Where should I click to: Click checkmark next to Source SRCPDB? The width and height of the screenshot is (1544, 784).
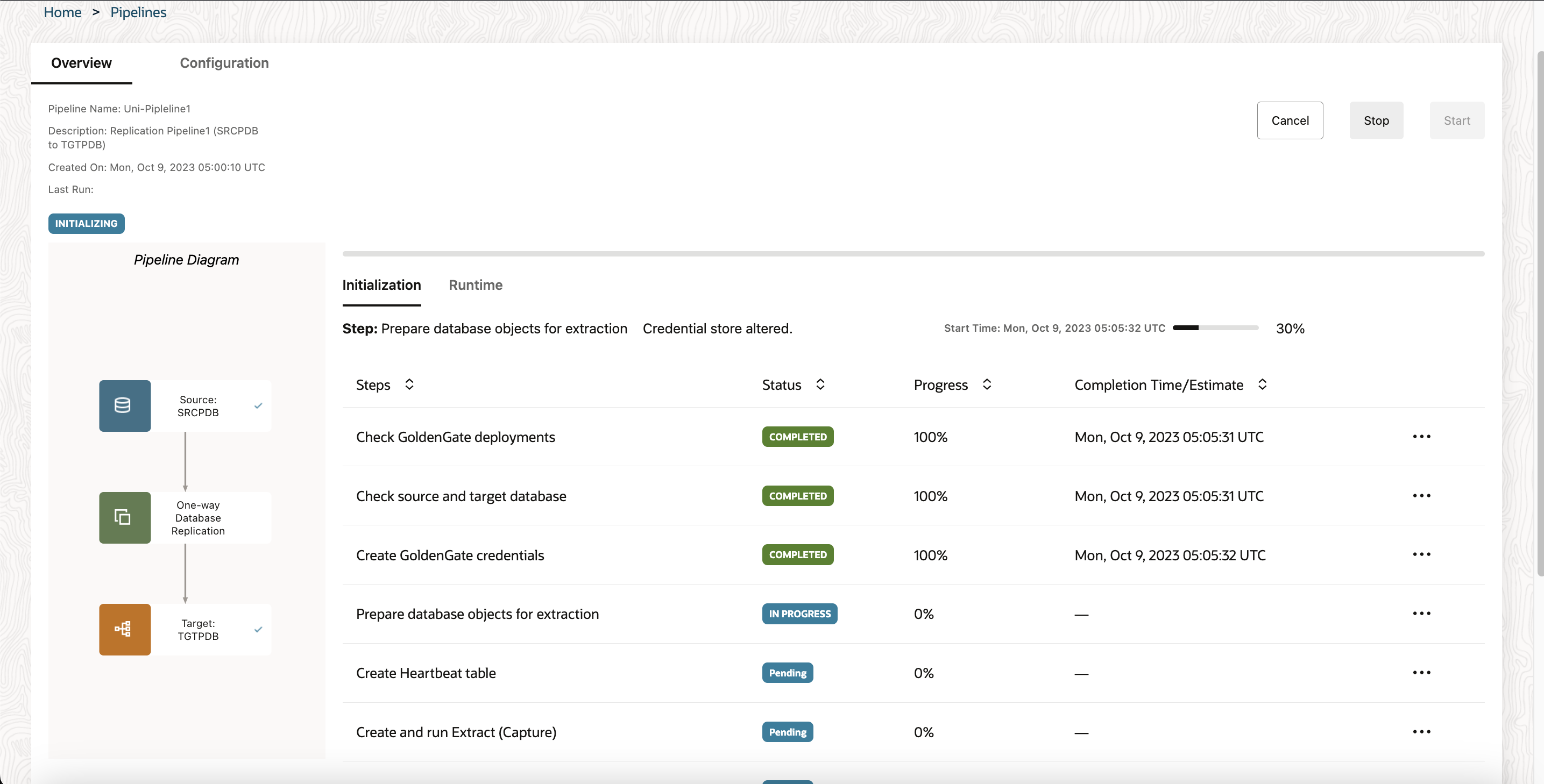[x=258, y=405]
